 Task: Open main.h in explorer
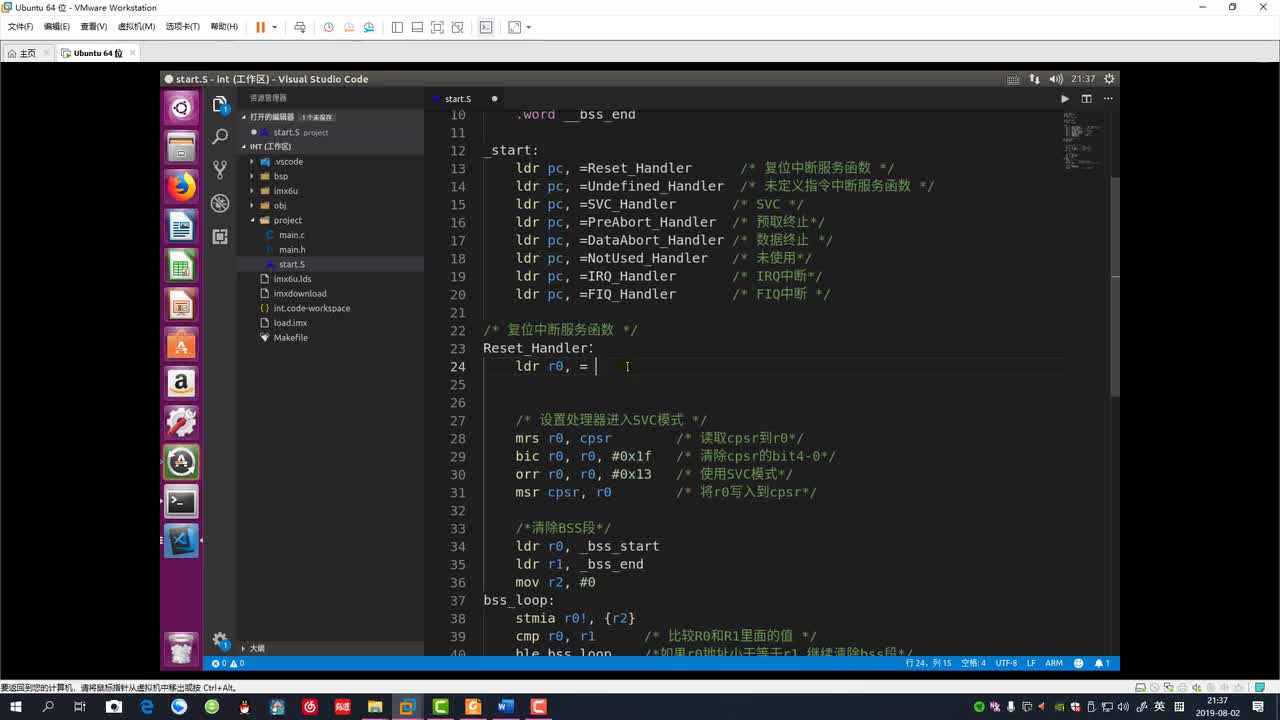(x=292, y=250)
